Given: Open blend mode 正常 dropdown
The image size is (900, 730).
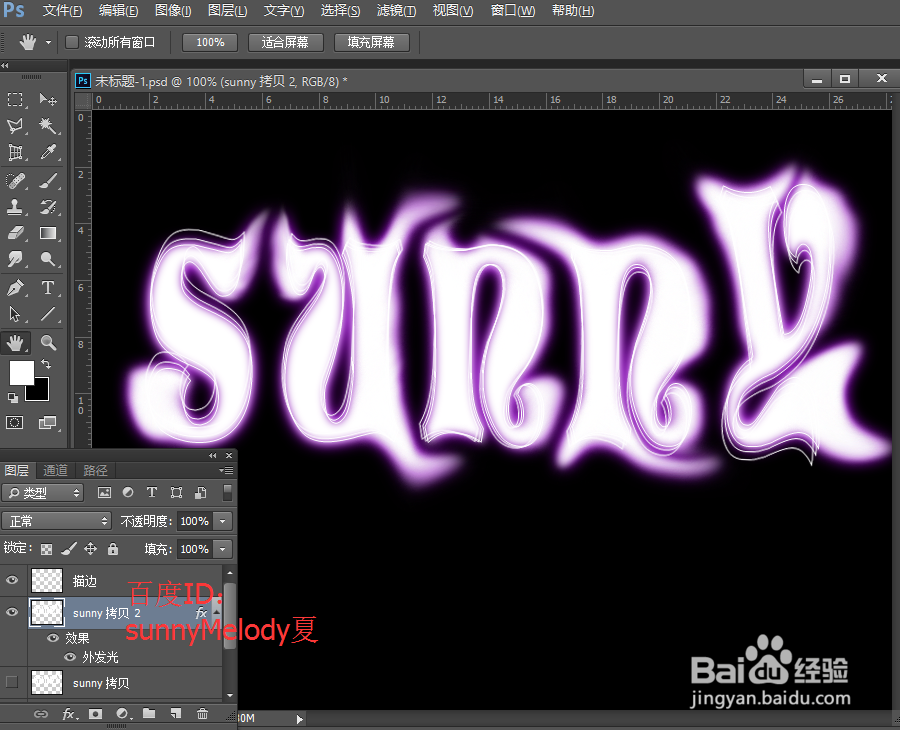Looking at the screenshot, I should click(x=56, y=521).
